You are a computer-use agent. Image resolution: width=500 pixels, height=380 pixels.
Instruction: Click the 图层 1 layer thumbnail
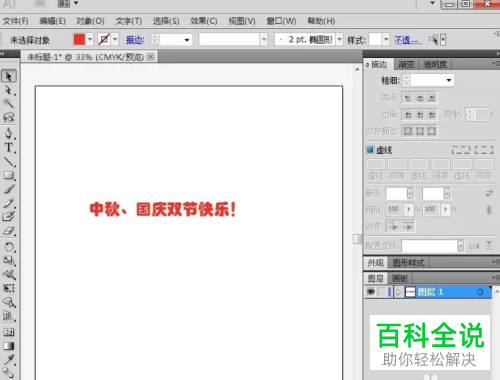click(410, 292)
